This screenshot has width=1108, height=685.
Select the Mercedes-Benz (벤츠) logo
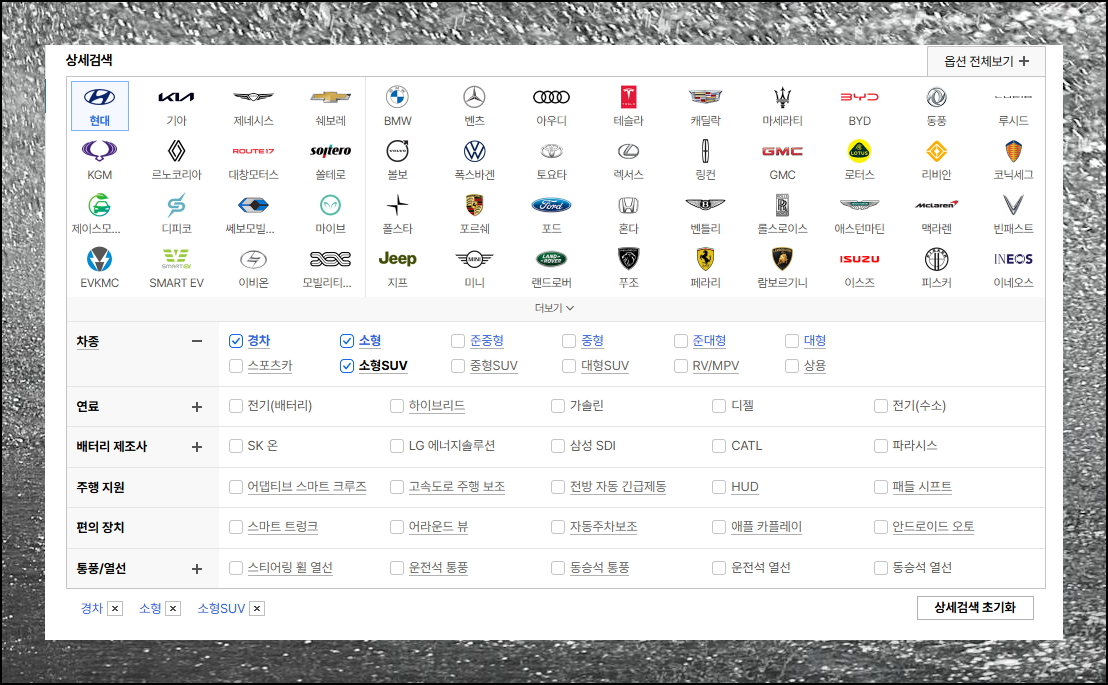point(474,98)
